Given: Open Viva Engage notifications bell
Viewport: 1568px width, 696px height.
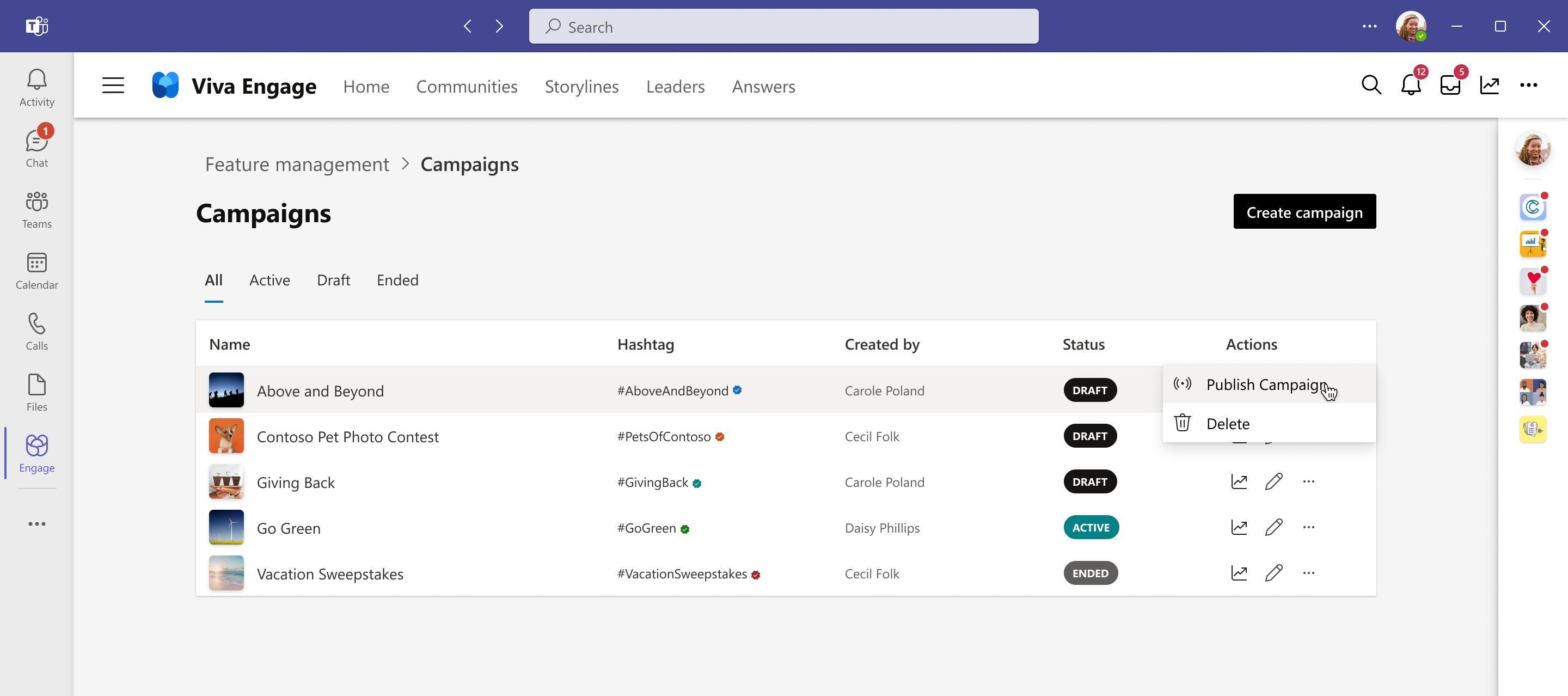Looking at the screenshot, I should (1411, 86).
